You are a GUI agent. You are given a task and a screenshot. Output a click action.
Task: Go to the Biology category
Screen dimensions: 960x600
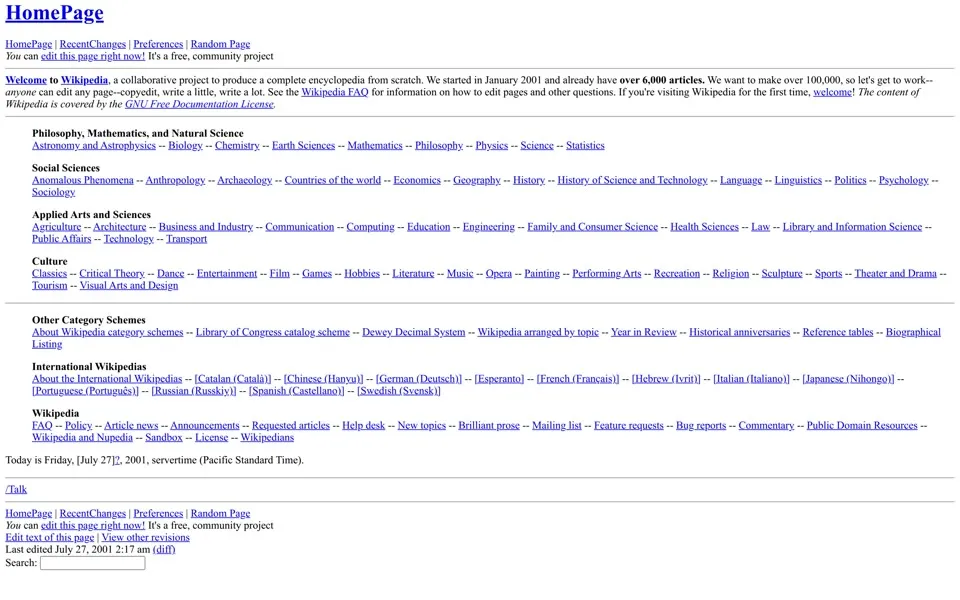185,145
